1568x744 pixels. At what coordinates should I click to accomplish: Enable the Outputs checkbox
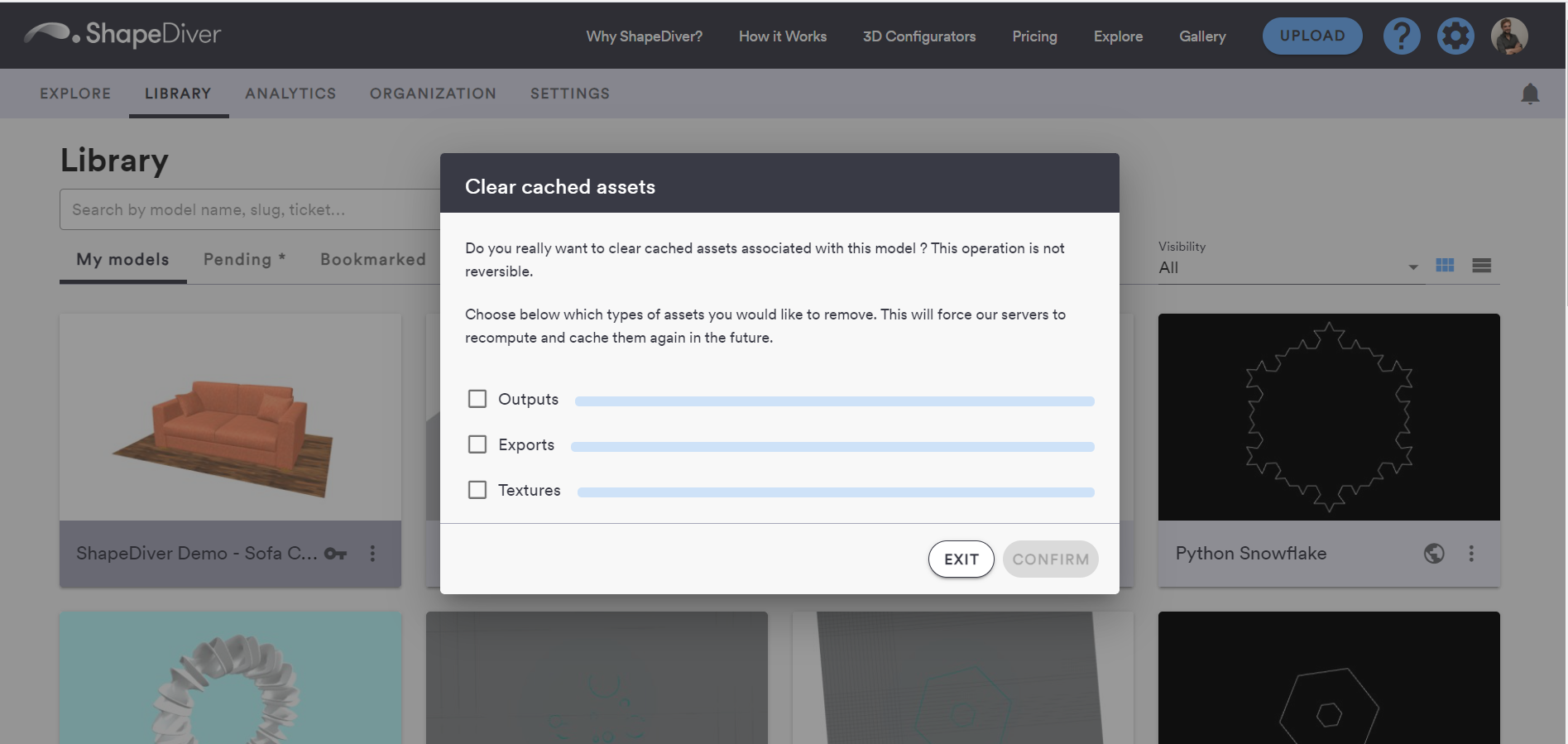click(477, 399)
